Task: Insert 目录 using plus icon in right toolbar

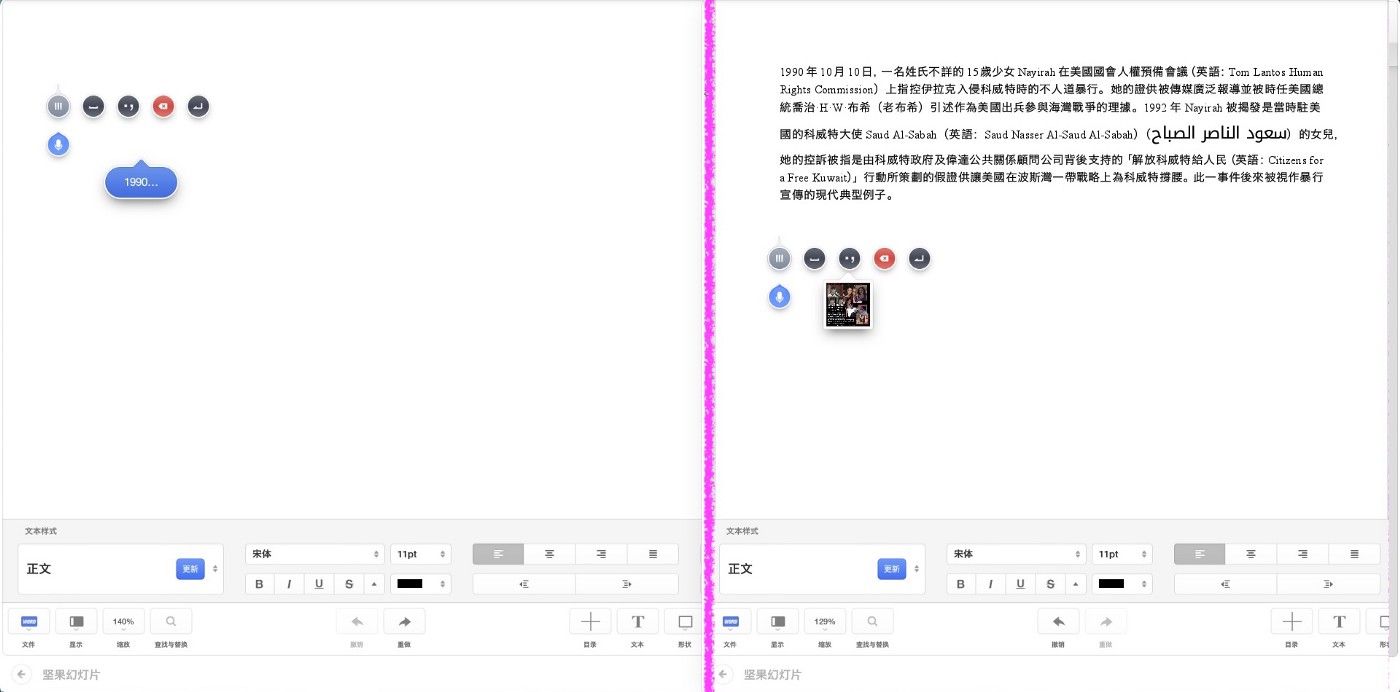Action: [1291, 621]
